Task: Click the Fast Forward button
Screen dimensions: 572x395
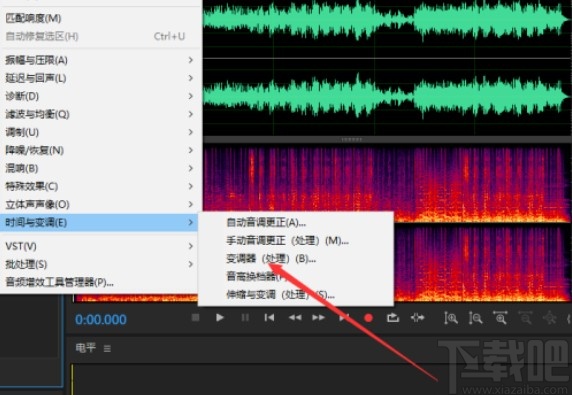Action: (318, 318)
